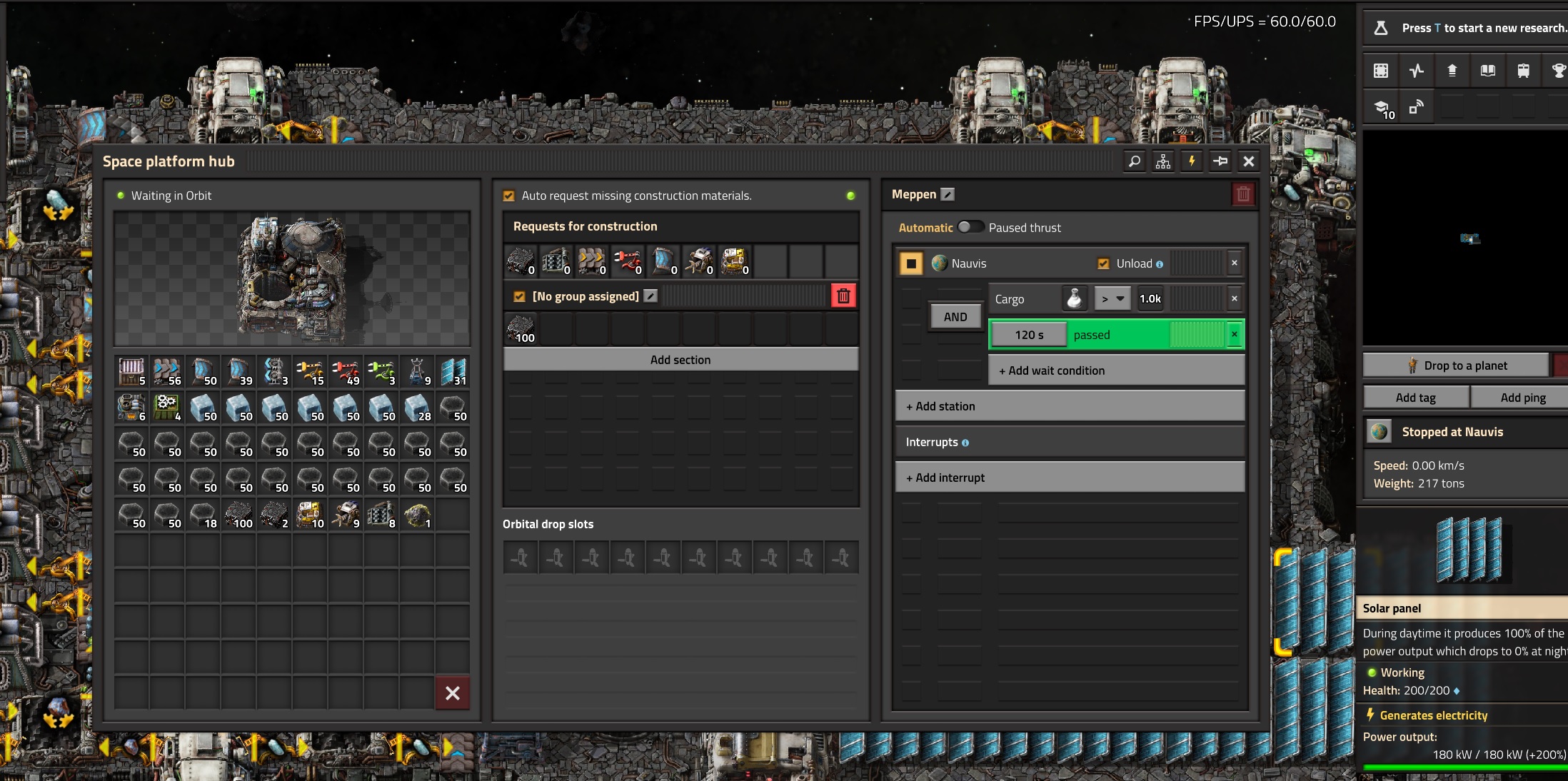Click Add wait condition
Screen dimensions: 1568x781
pos(1116,371)
